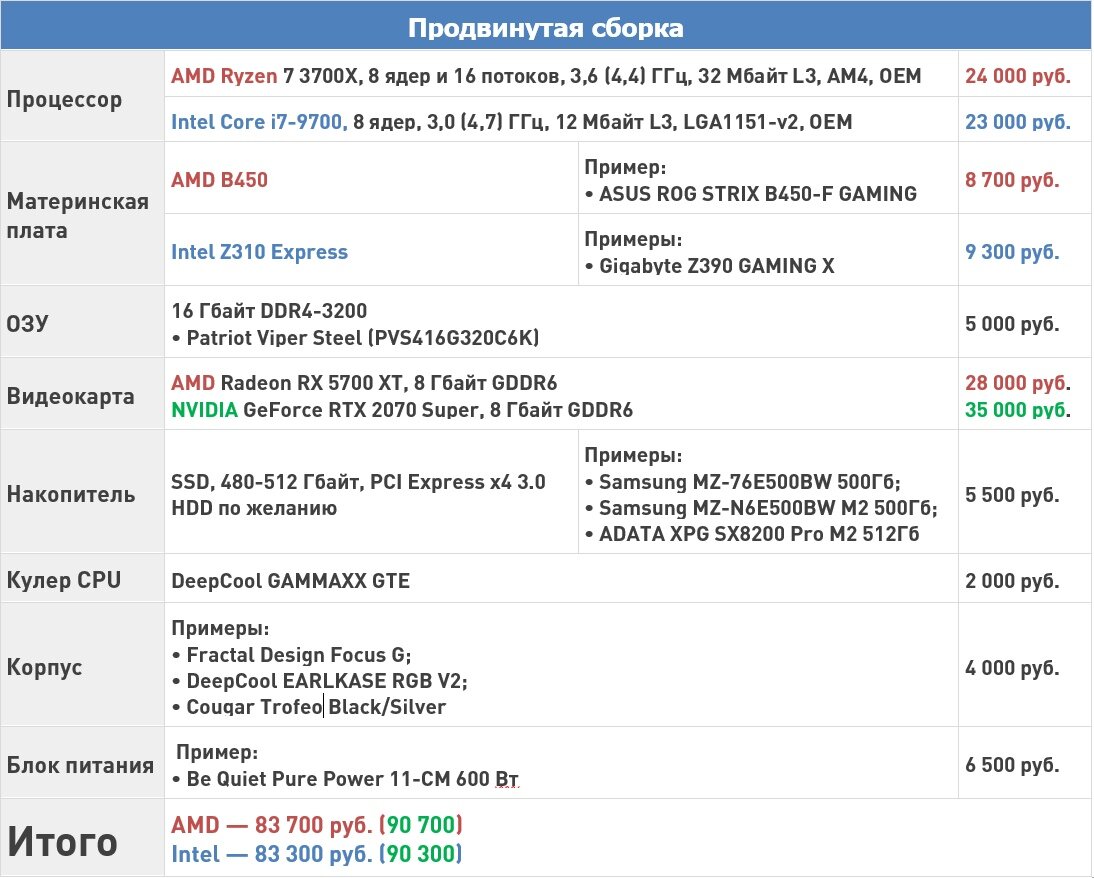Image resolution: width=1094 pixels, height=878 pixels.
Task: Click the '8 700 руб.' price
Action: tap(1012, 179)
